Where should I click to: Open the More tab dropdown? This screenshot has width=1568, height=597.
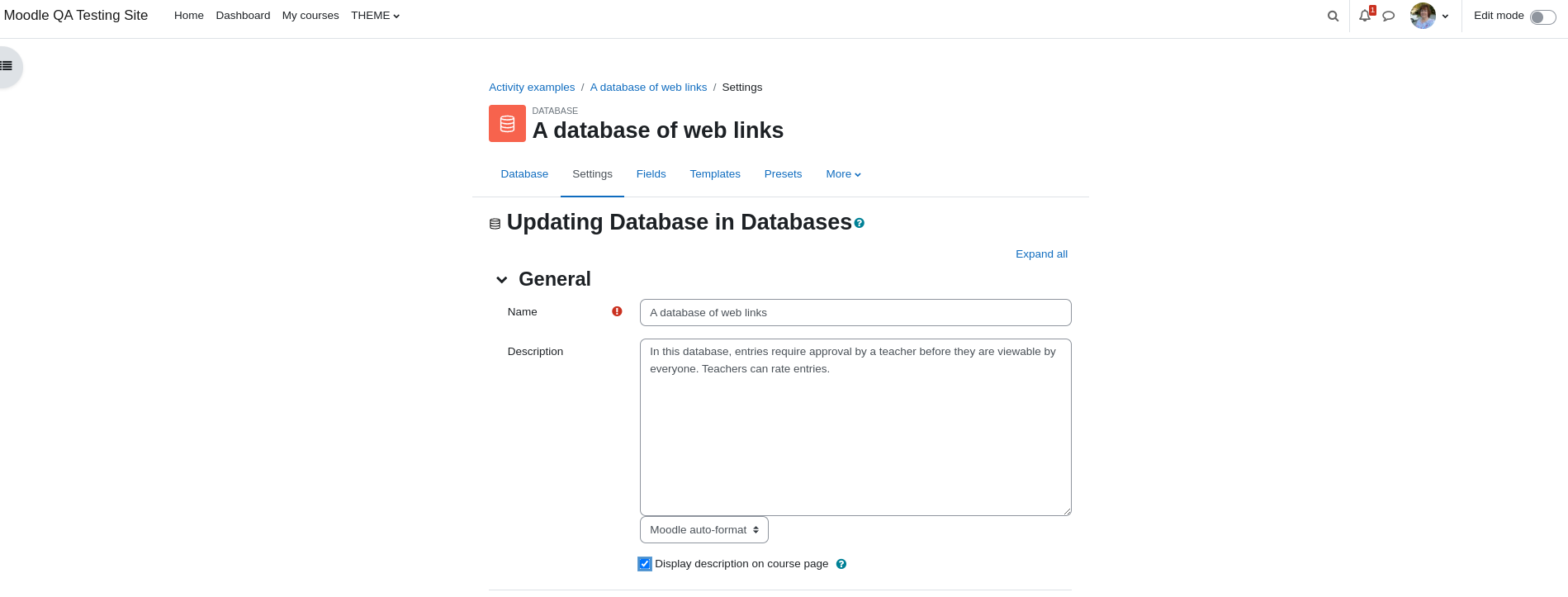[843, 174]
